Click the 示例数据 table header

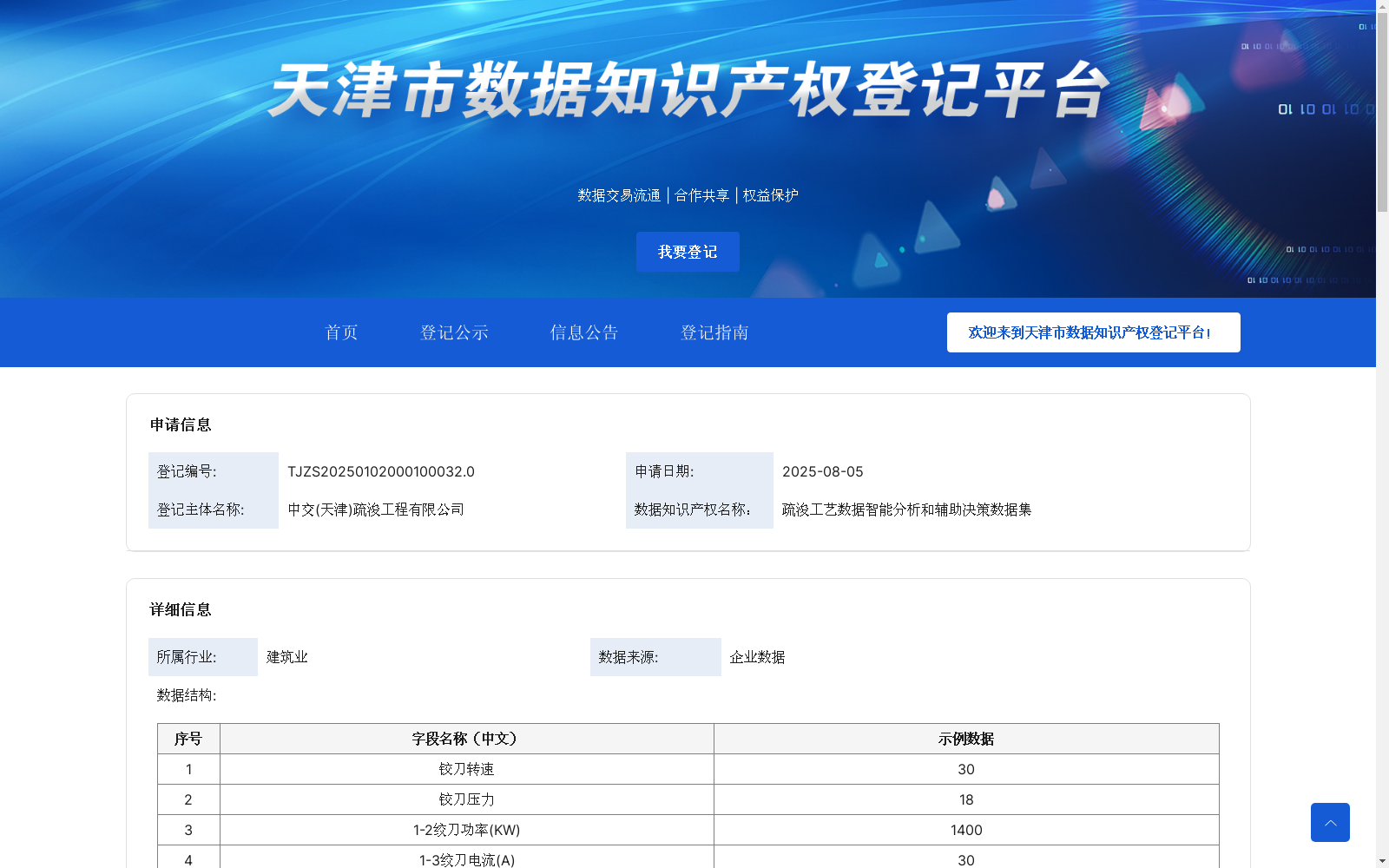(x=966, y=739)
